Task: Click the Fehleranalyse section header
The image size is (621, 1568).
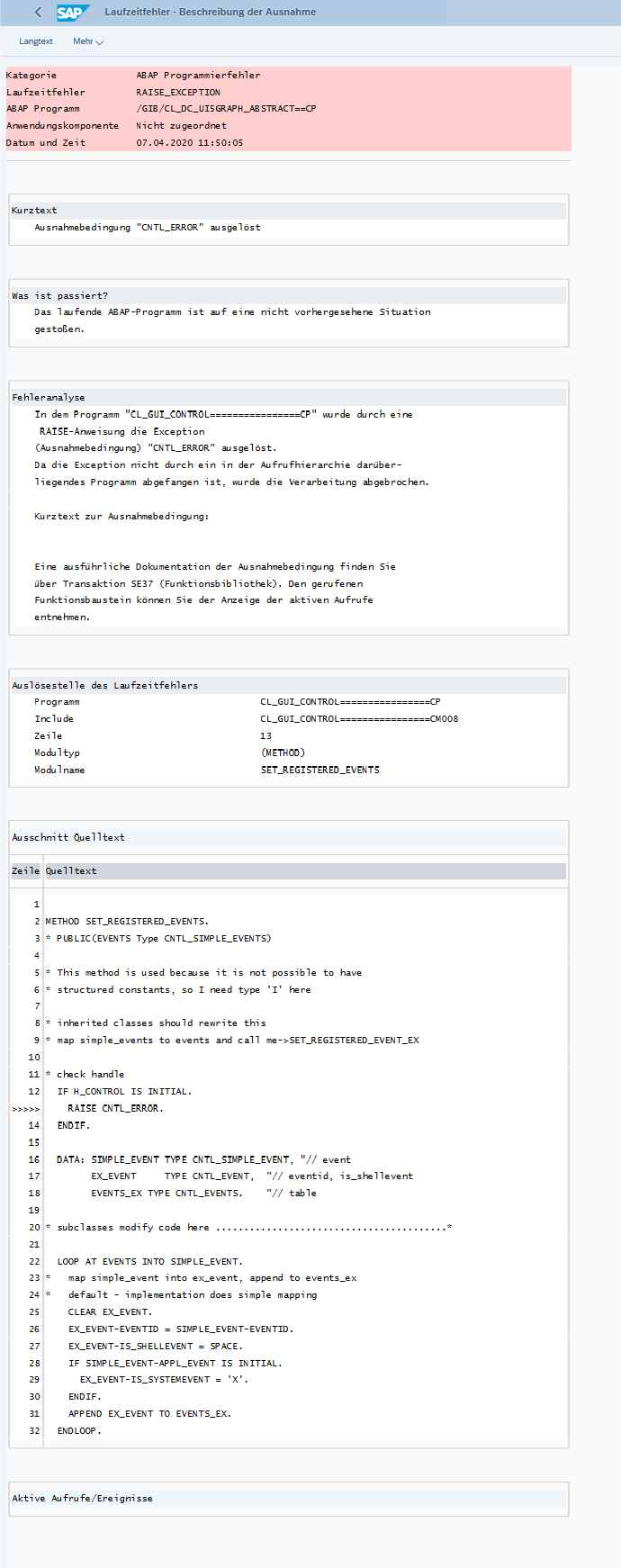Action: [x=48, y=397]
